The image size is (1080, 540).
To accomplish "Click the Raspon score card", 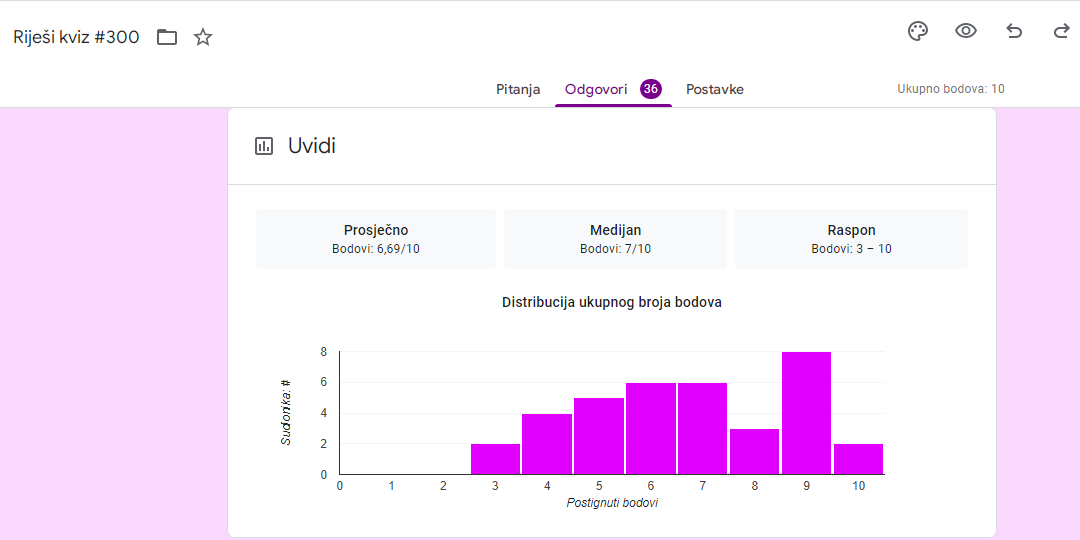I will point(851,239).
